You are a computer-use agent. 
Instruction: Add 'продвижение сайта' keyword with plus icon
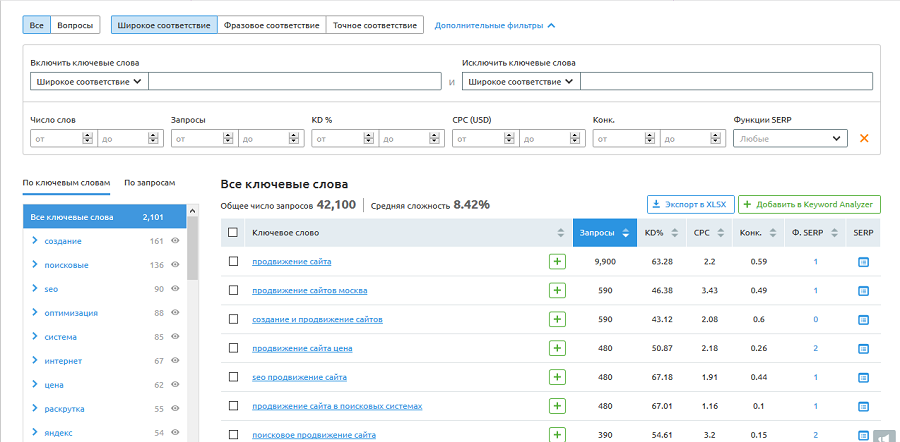pos(557,262)
